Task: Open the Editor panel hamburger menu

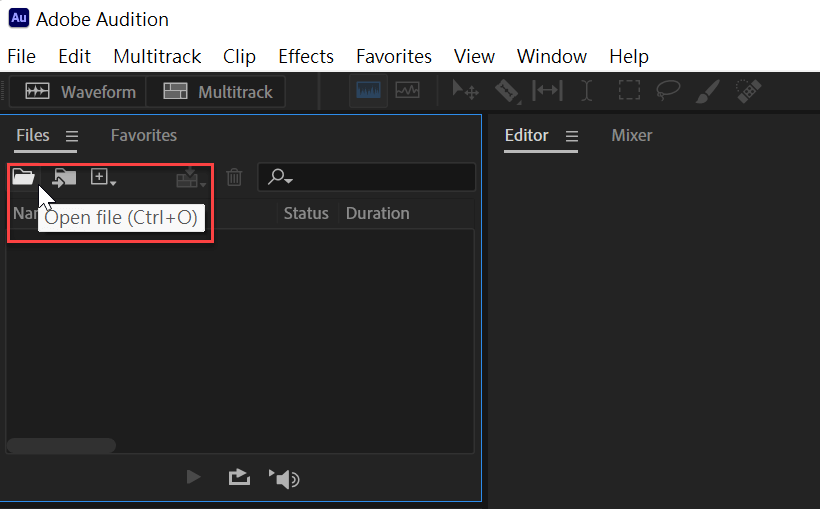Action: click(x=572, y=137)
